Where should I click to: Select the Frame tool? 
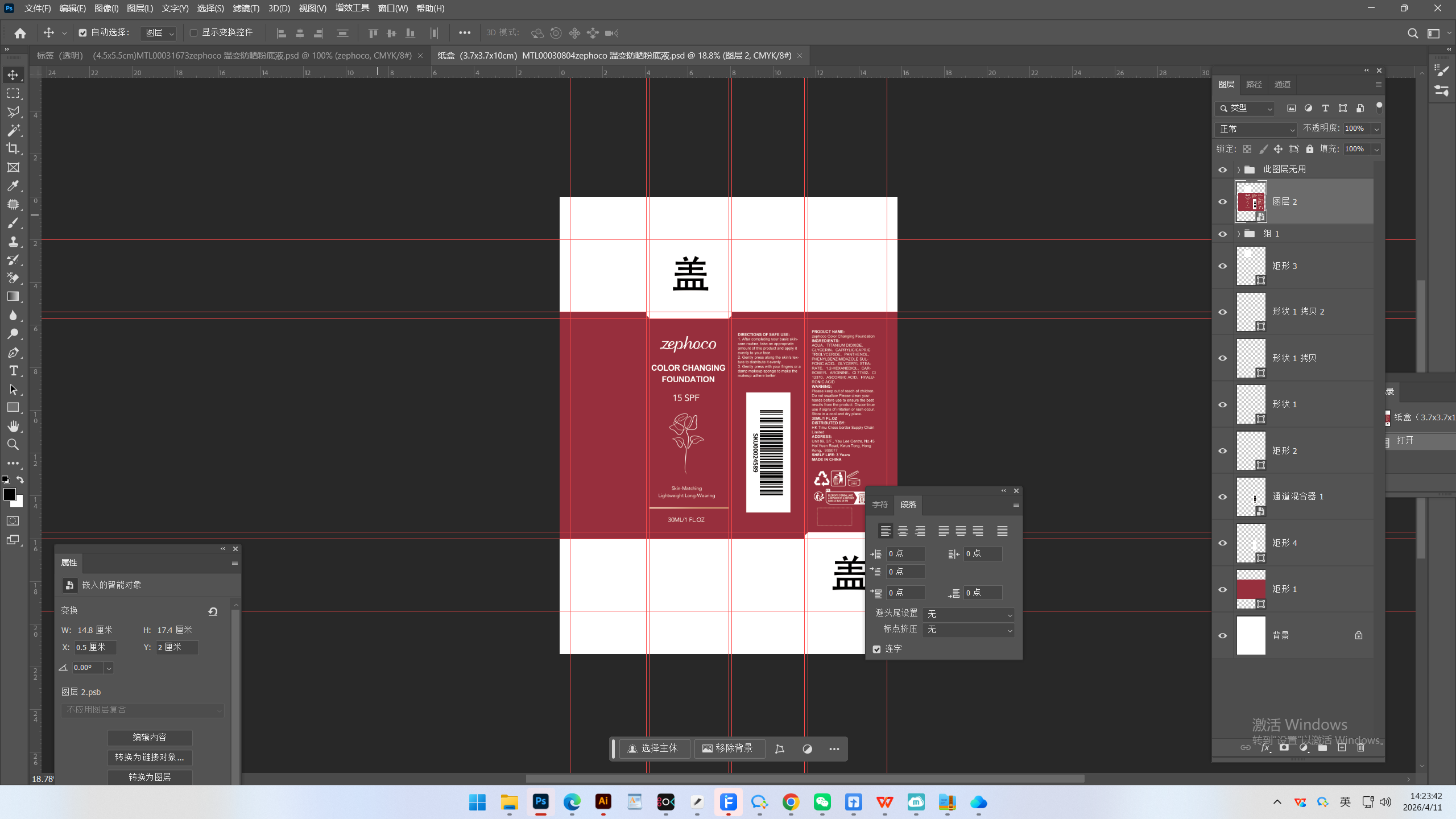tap(13, 167)
